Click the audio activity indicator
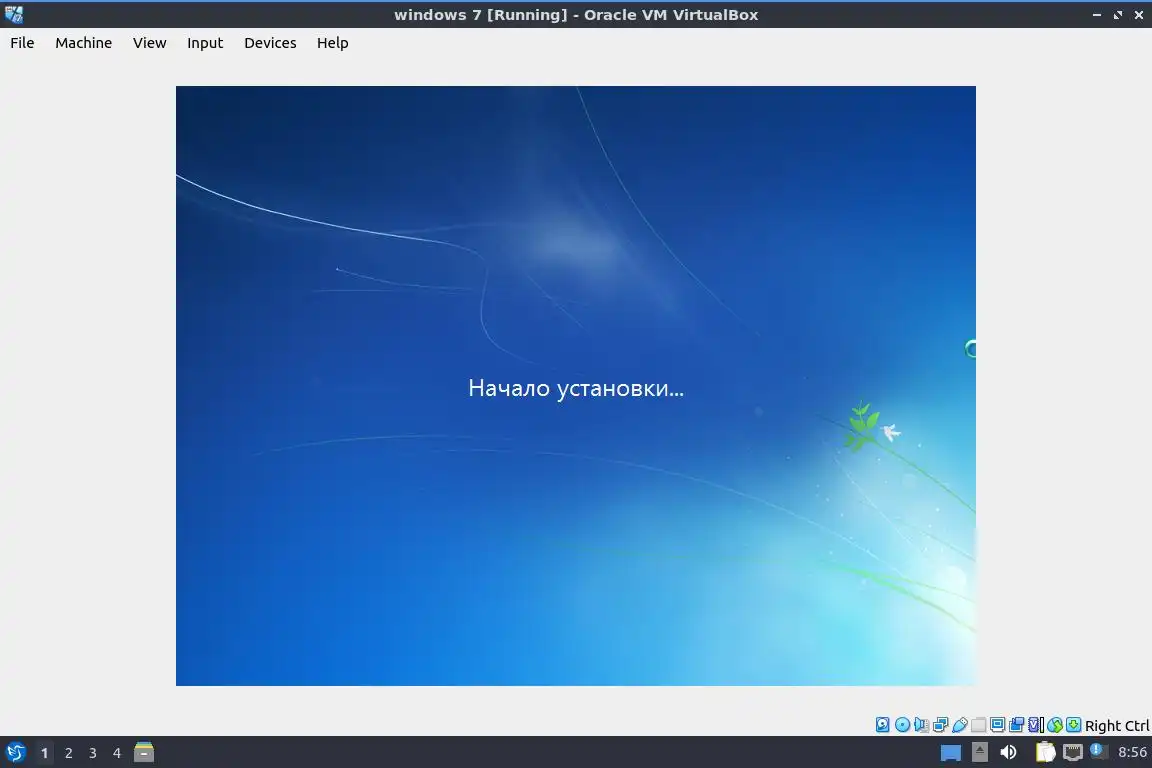Screen dimensions: 1152x768 coord(921,725)
